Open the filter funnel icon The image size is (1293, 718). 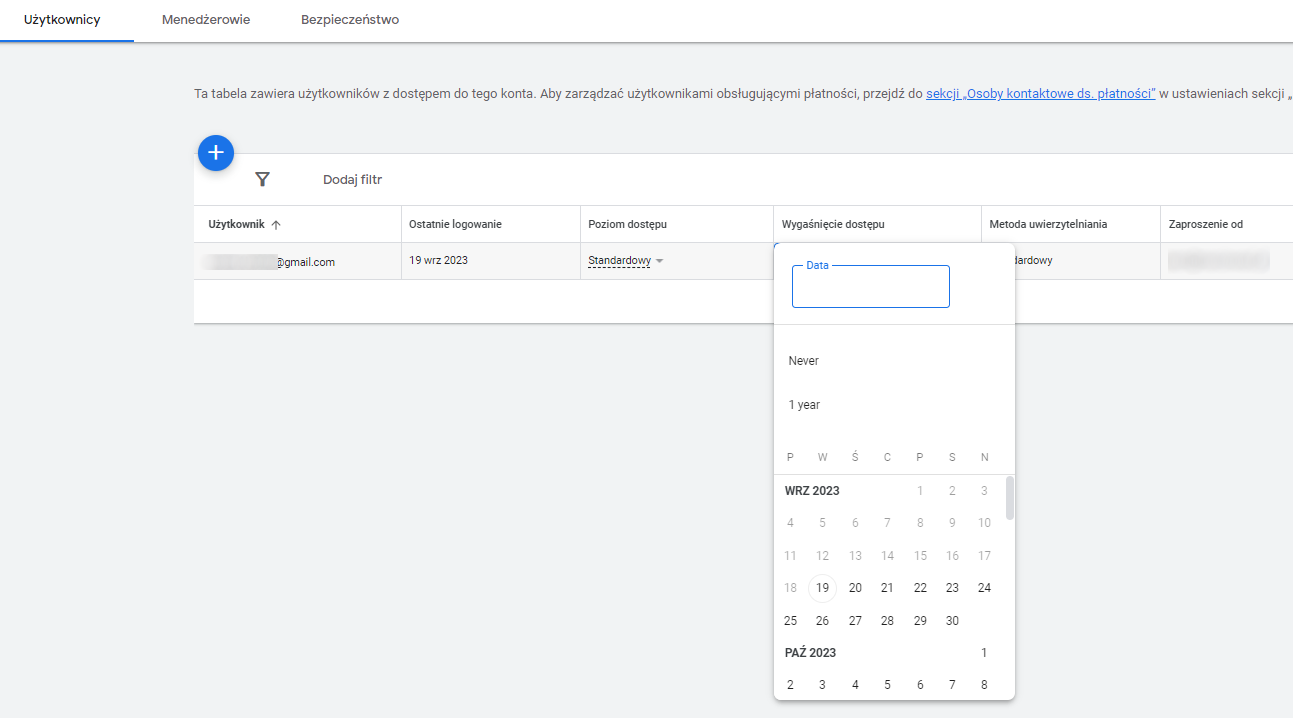(263, 179)
